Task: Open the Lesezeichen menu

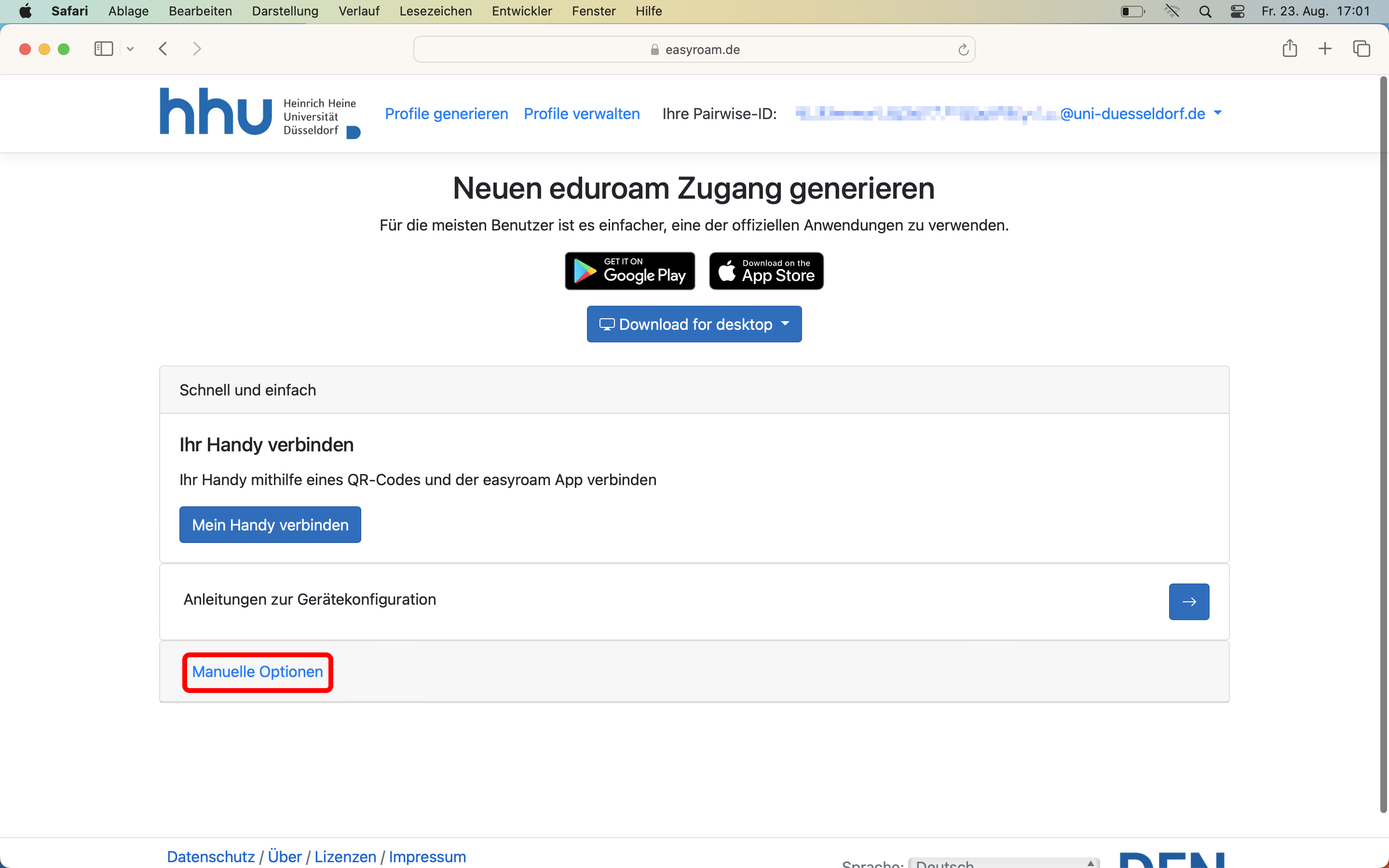Action: 435,11
